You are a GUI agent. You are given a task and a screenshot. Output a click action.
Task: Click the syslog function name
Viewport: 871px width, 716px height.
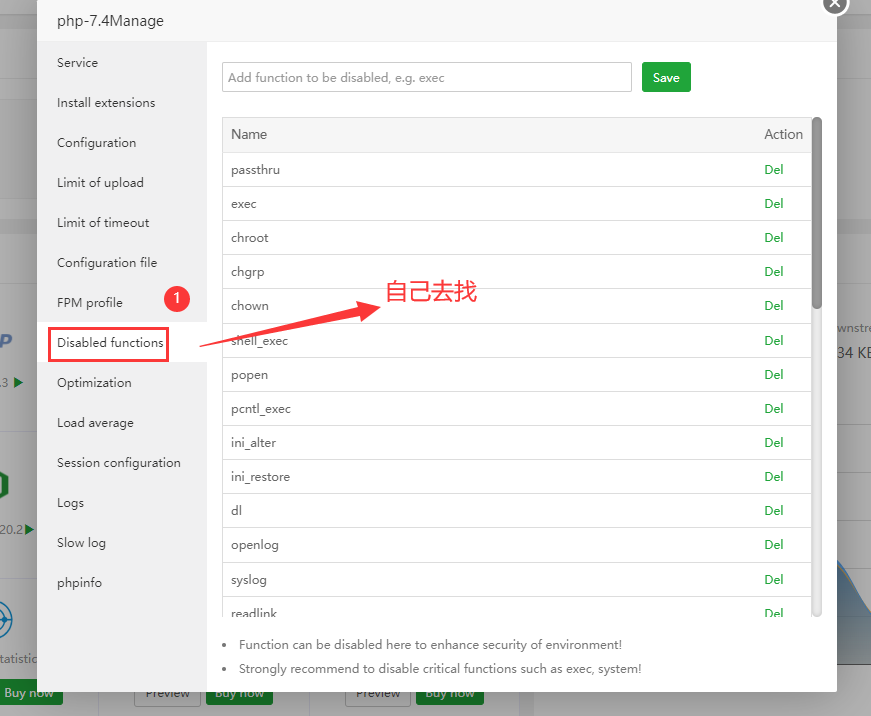point(249,580)
